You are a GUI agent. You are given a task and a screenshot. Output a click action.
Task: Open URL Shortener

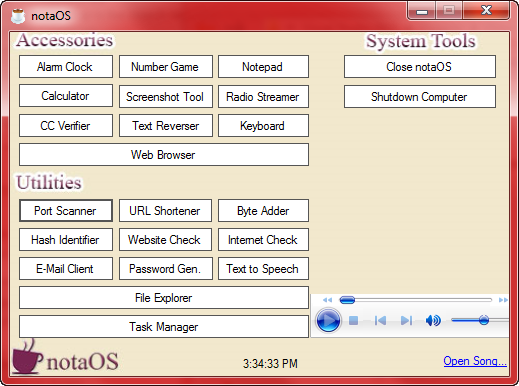coord(165,211)
